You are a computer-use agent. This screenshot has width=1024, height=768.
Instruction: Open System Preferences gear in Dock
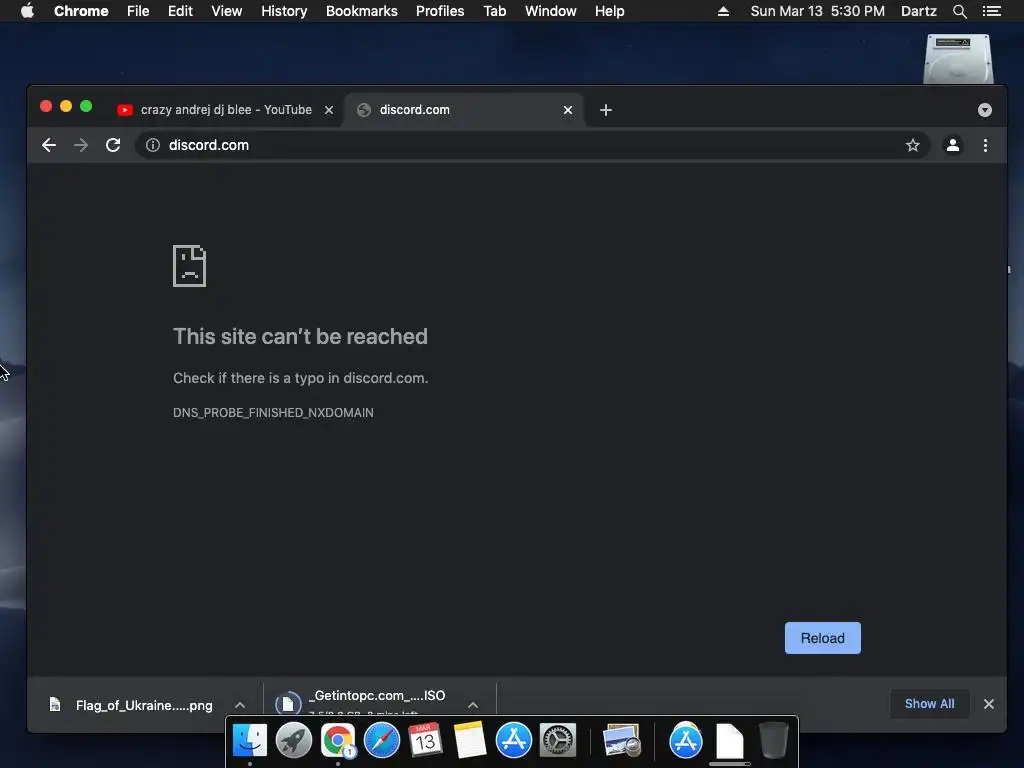coord(558,741)
